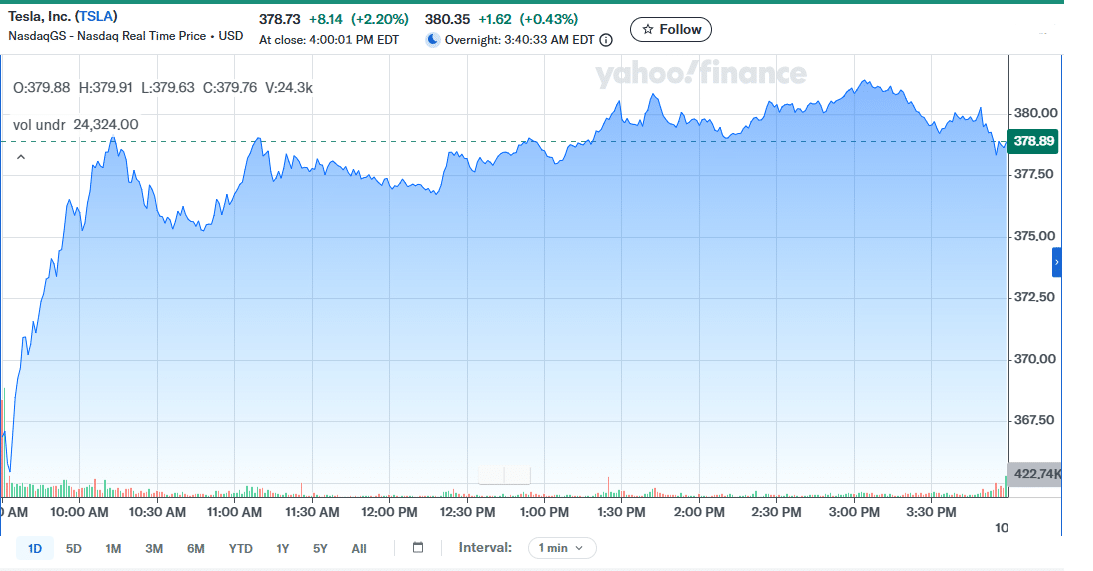This screenshot has height=571, width=1093.
Task: Click the overnight moon icon
Action: 432,40
